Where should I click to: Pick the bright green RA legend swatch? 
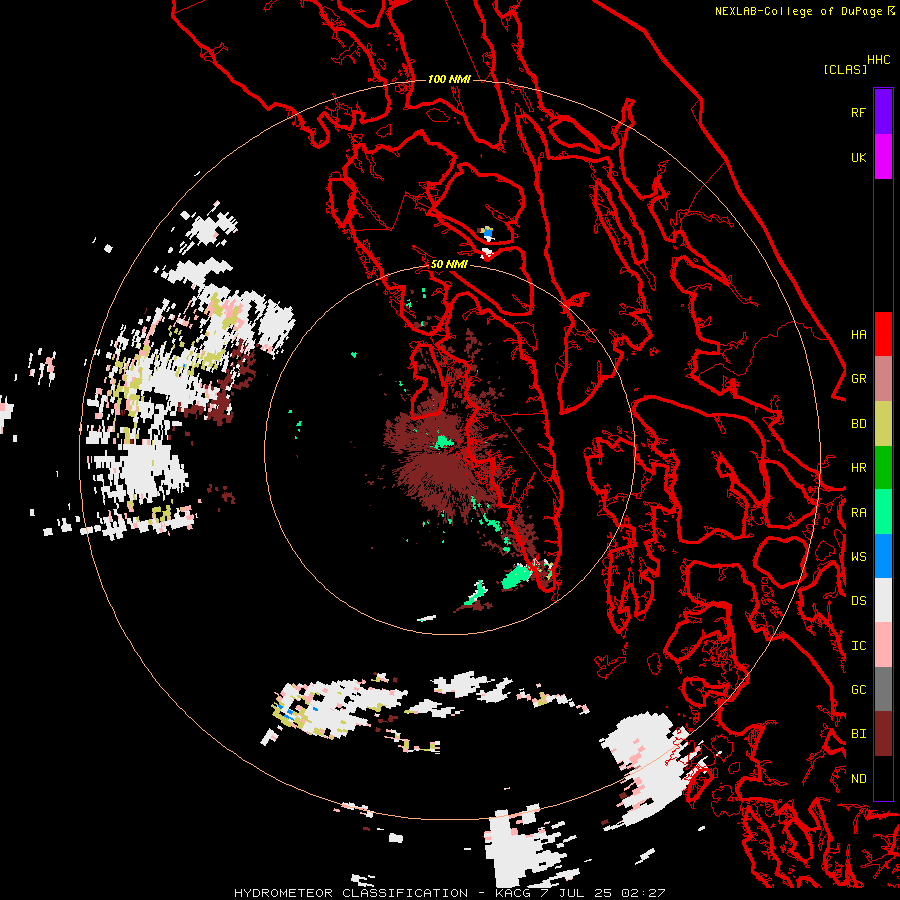[883, 512]
